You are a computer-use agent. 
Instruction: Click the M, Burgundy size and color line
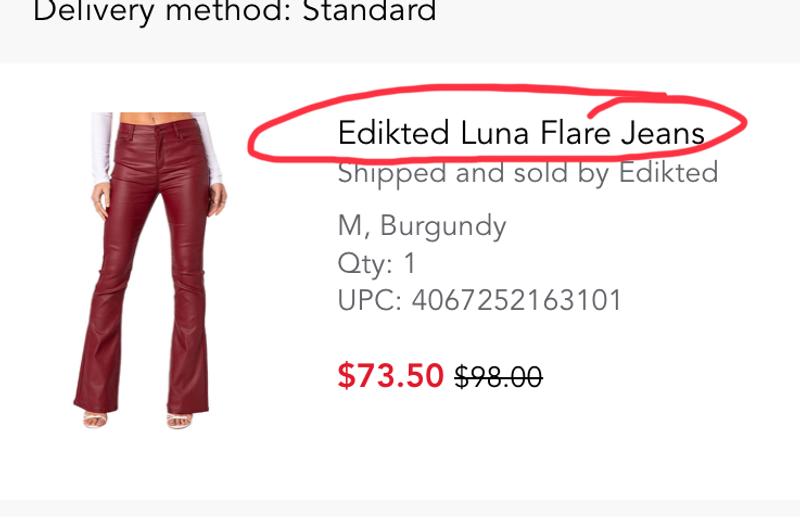coord(421,226)
